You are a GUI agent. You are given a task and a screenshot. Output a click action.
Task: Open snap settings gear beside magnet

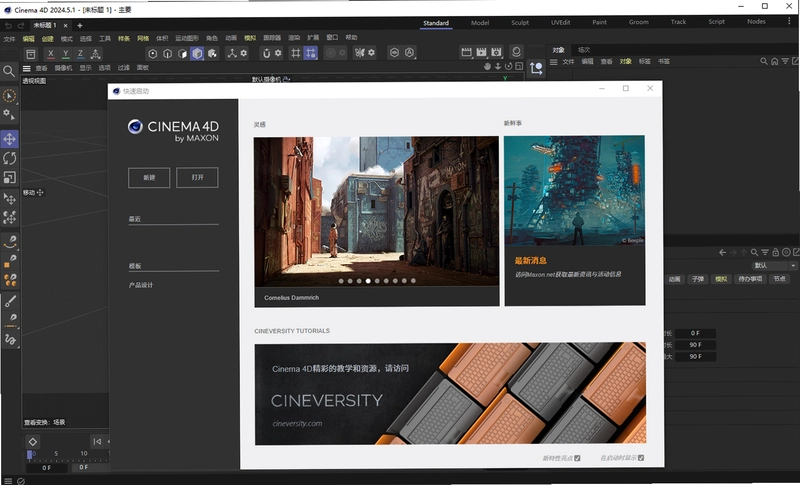(x=278, y=53)
